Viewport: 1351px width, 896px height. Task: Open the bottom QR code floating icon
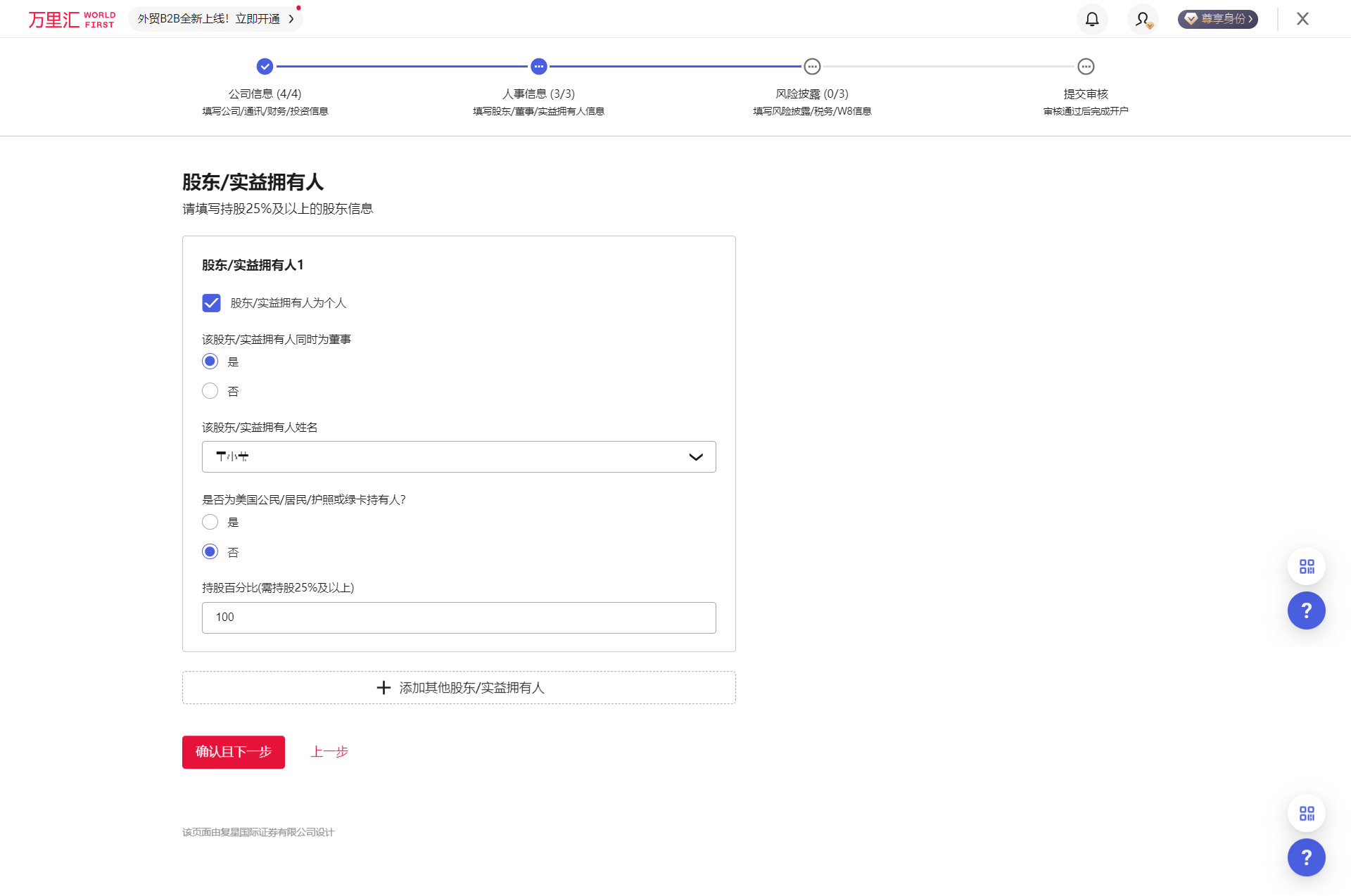click(1307, 814)
